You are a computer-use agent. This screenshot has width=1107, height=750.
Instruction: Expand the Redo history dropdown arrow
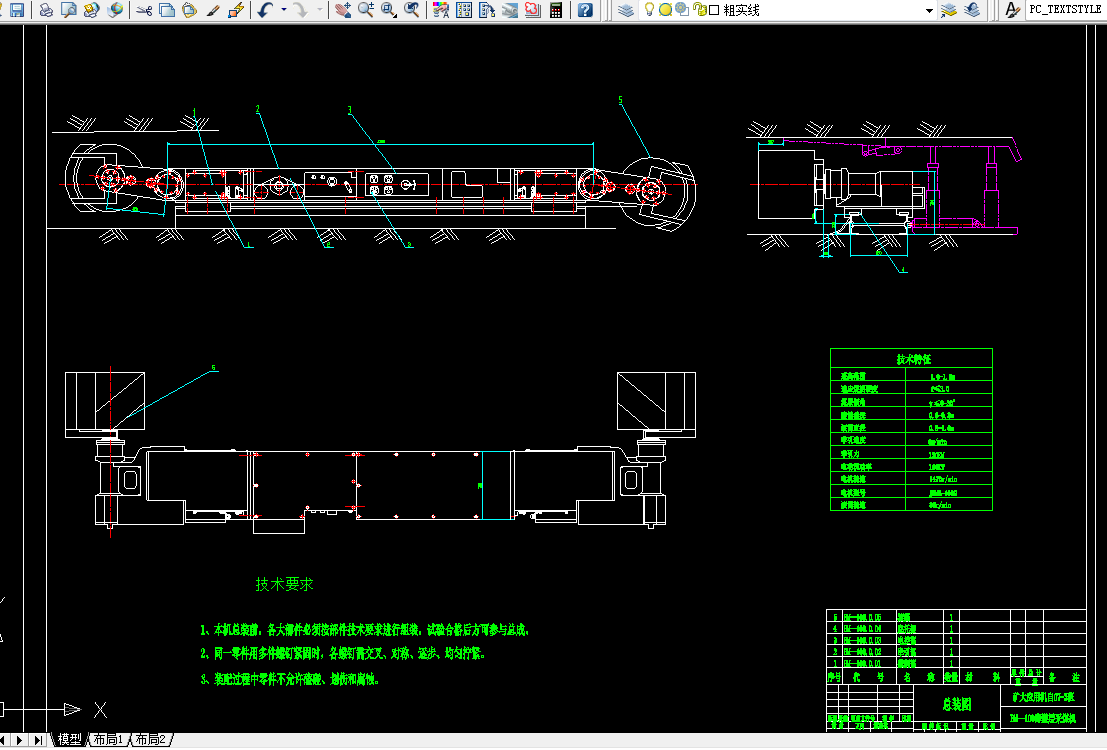click(x=319, y=10)
